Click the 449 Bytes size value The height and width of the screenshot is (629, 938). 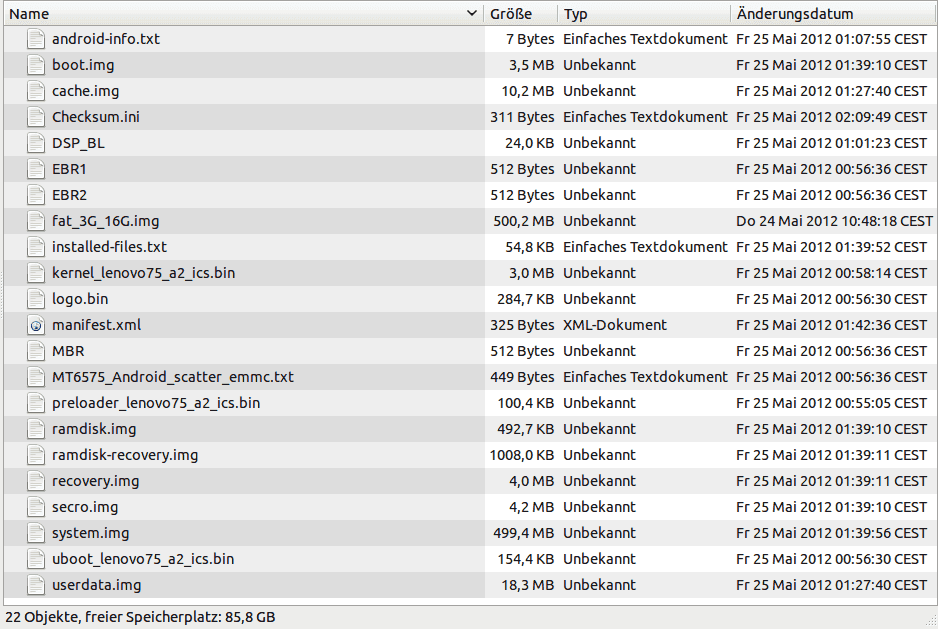point(522,377)
